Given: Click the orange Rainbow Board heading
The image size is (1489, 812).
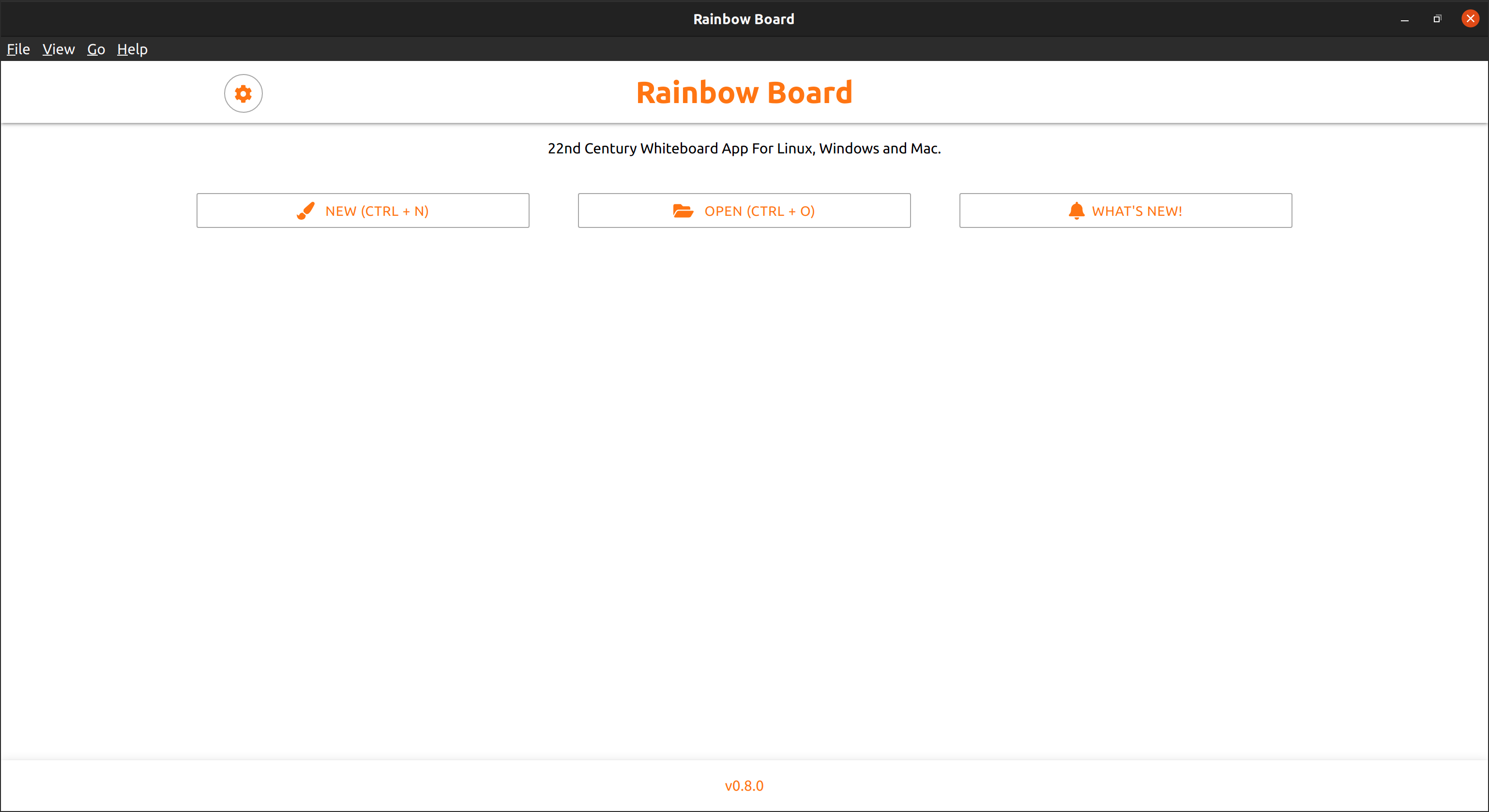Looking at the screenshot, I should (744, 92).
